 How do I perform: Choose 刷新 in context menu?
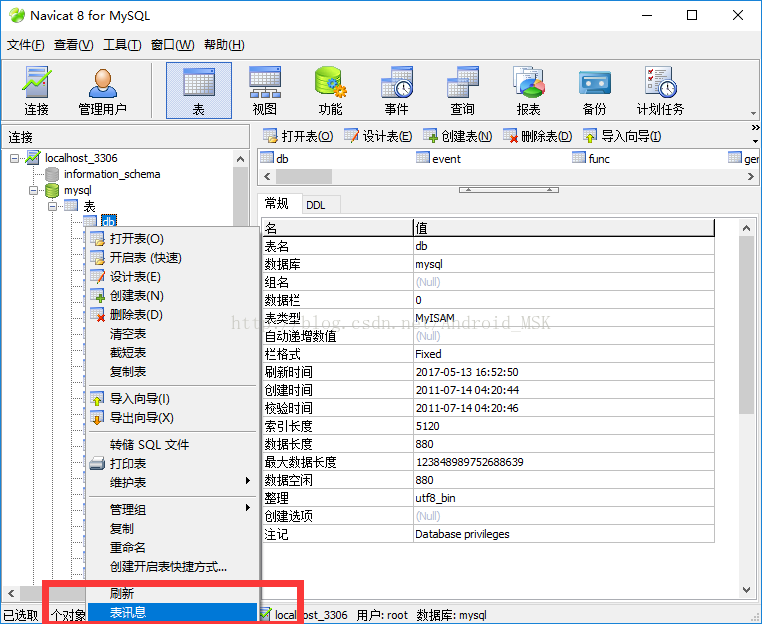[x=173, y=593]
